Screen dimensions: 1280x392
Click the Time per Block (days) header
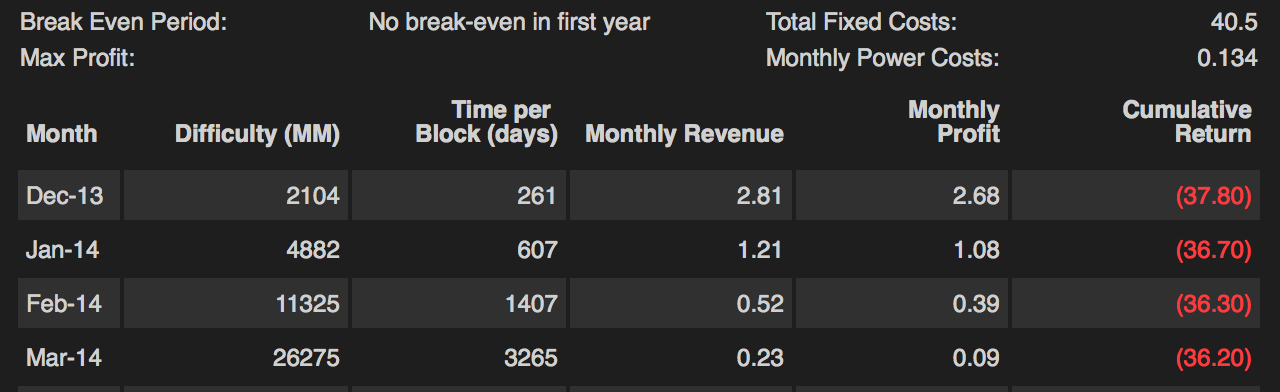pyautogui.click(x=486, y=122)
